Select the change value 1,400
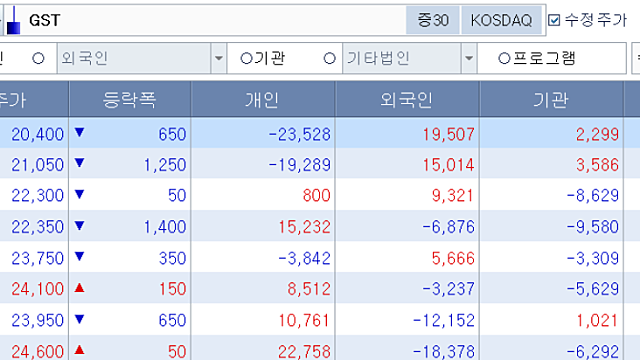 point(165,227)
